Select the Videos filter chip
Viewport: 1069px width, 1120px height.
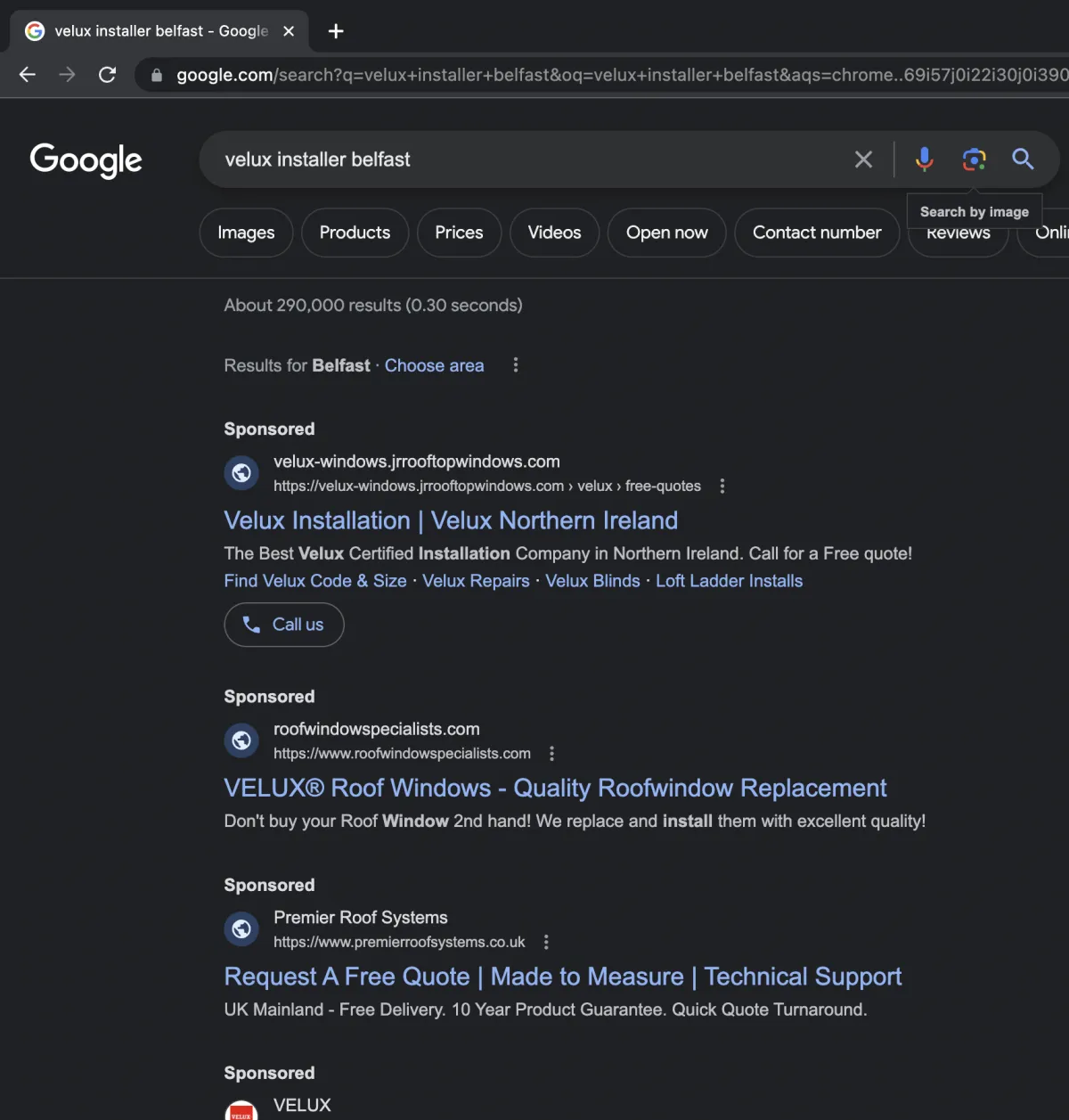tap(554, 233)
